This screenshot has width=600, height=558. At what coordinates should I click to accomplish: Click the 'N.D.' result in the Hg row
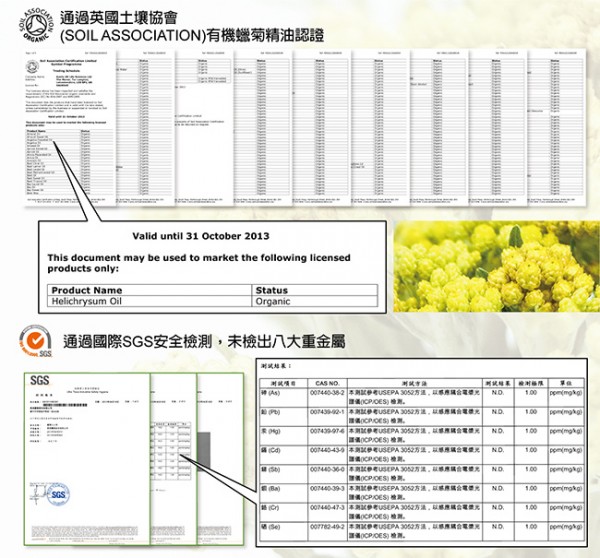(x=497, y=431)
